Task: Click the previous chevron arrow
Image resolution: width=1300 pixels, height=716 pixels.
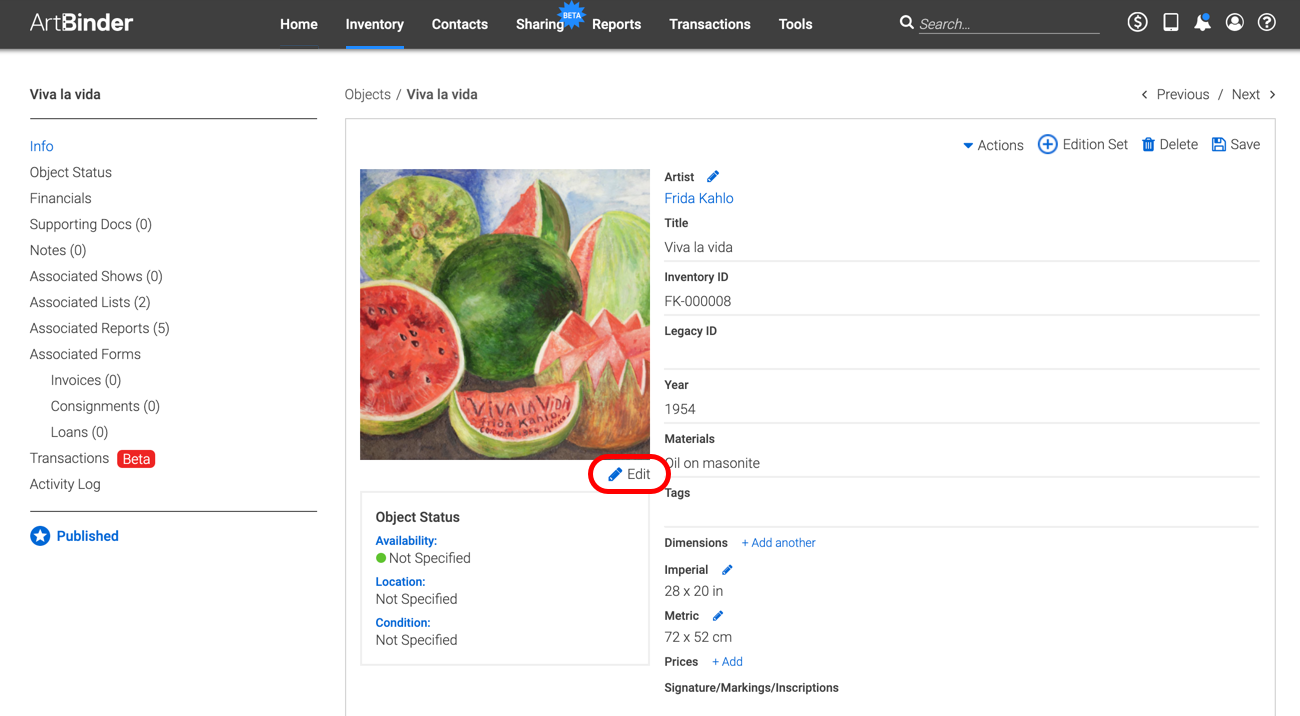Action: point(1144,95)
